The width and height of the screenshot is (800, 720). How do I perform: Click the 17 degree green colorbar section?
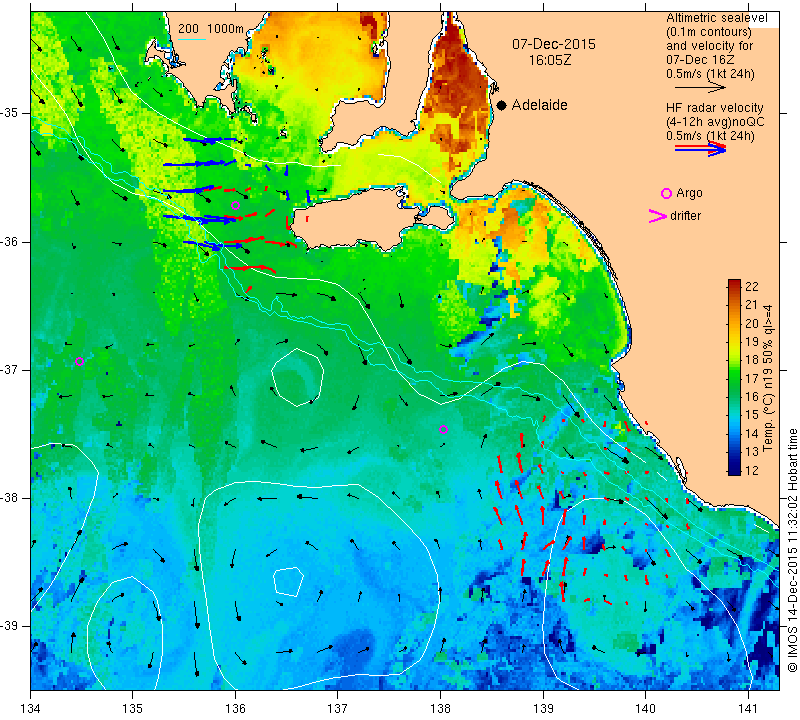click(734, 378)
